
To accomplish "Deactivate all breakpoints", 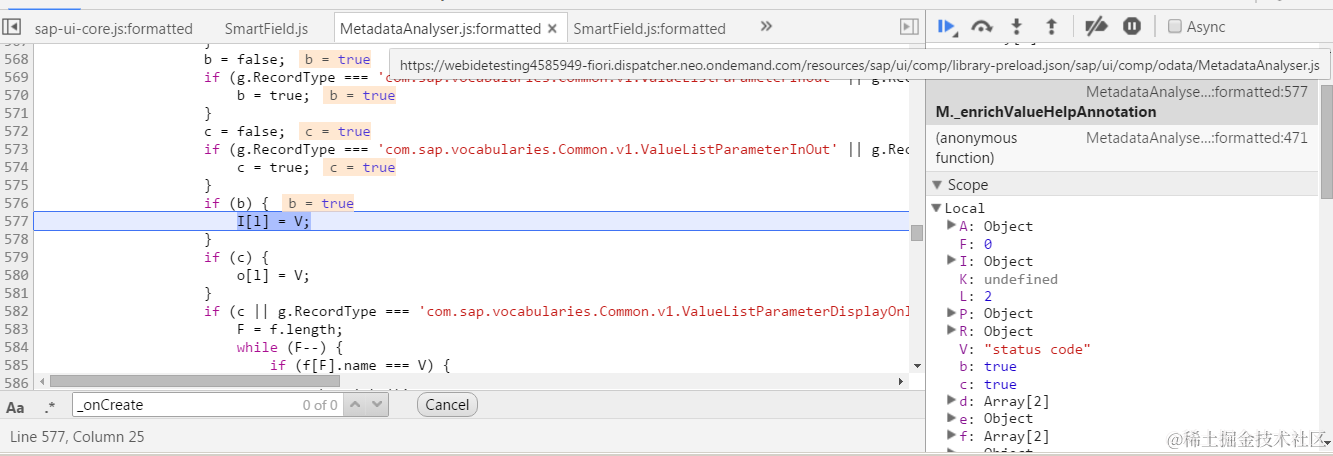I will point(1096,27).
